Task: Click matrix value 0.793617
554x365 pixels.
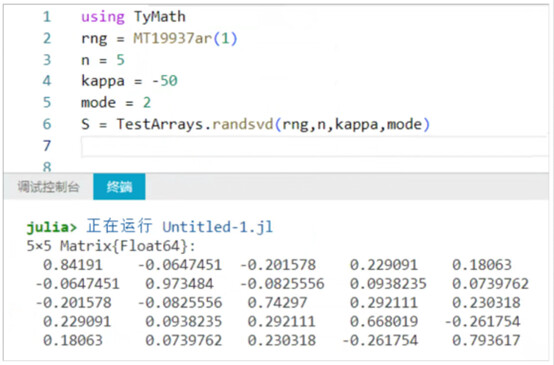Action: click(x=486, y=341)
